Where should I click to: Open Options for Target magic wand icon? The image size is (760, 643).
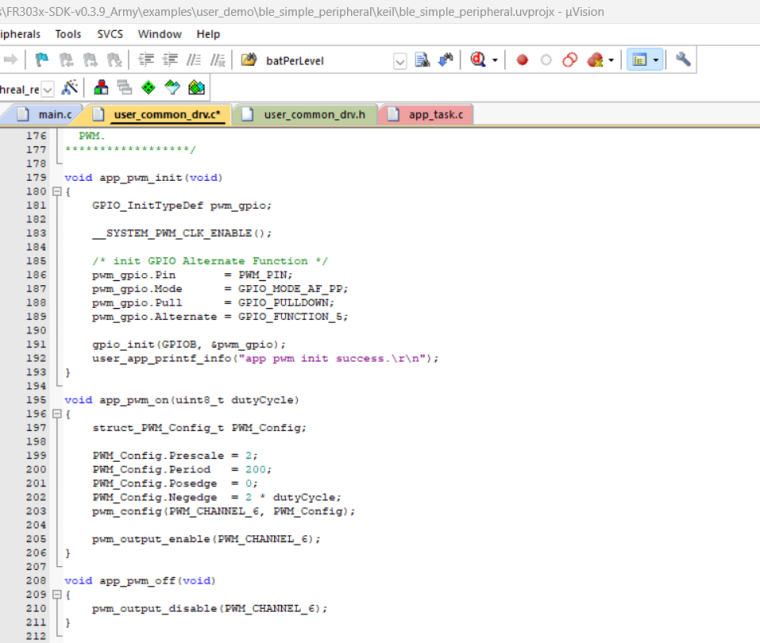tap(69, 88)
